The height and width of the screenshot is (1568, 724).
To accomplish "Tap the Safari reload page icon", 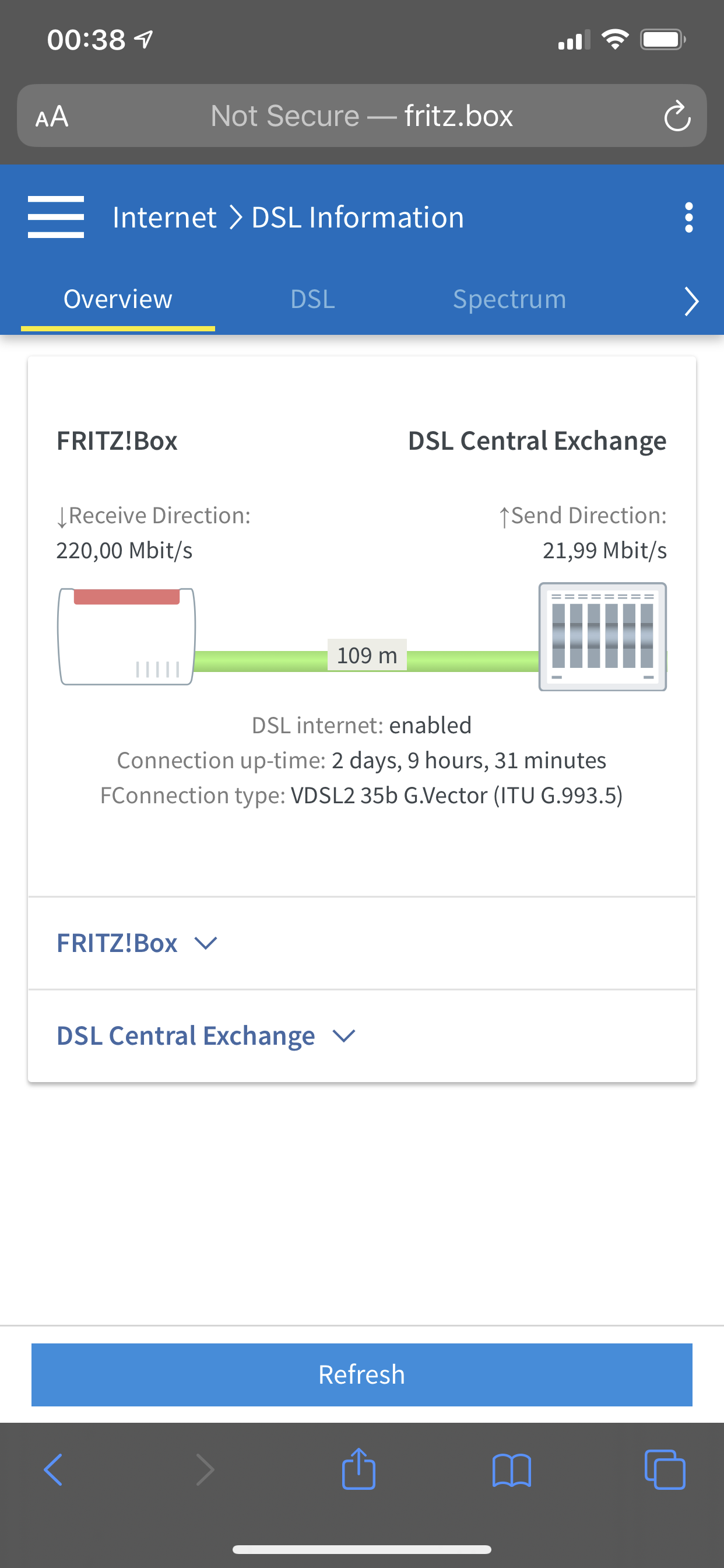I will (677, 116).
